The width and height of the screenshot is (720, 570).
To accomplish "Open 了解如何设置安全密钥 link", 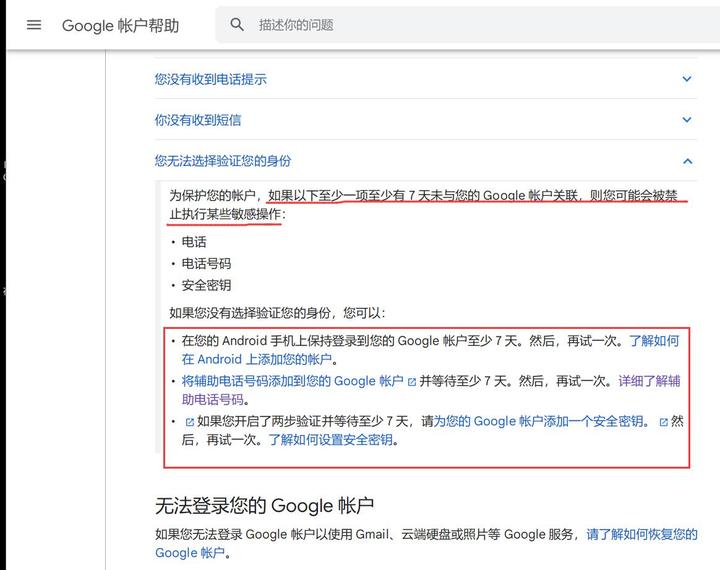I will (x=330, y=440).
